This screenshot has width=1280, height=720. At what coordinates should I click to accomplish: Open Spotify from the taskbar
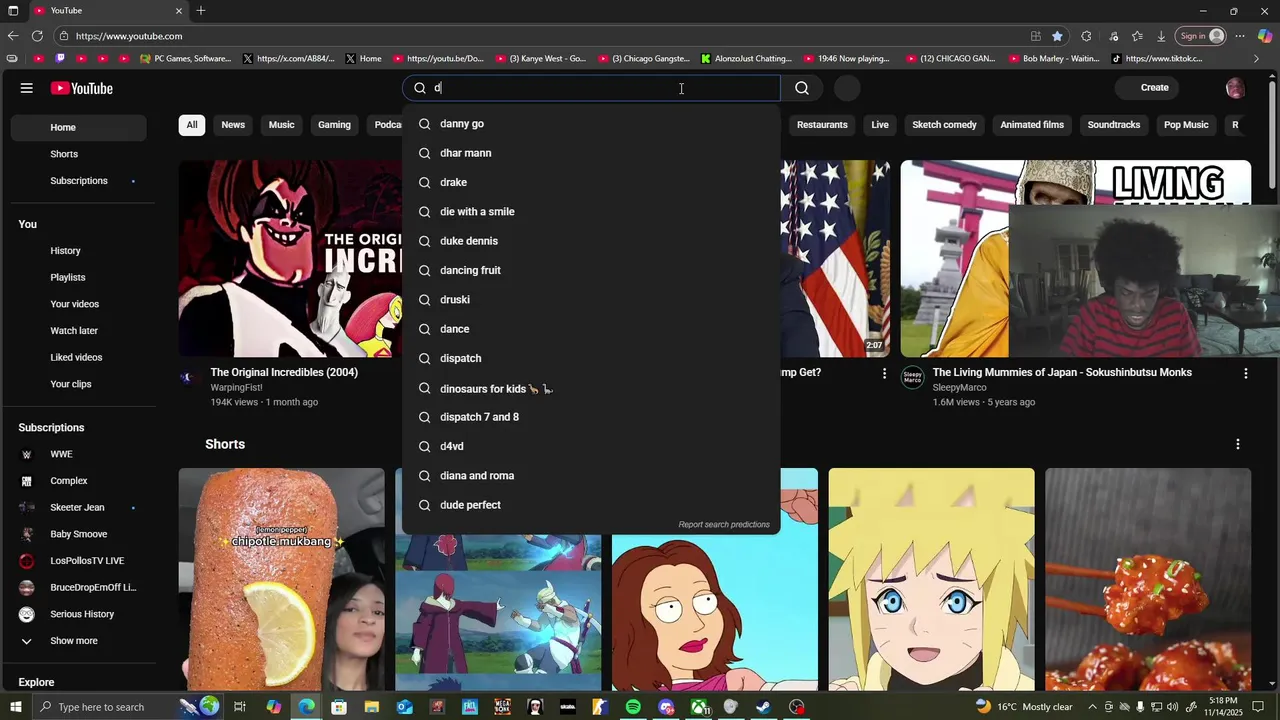633,707
